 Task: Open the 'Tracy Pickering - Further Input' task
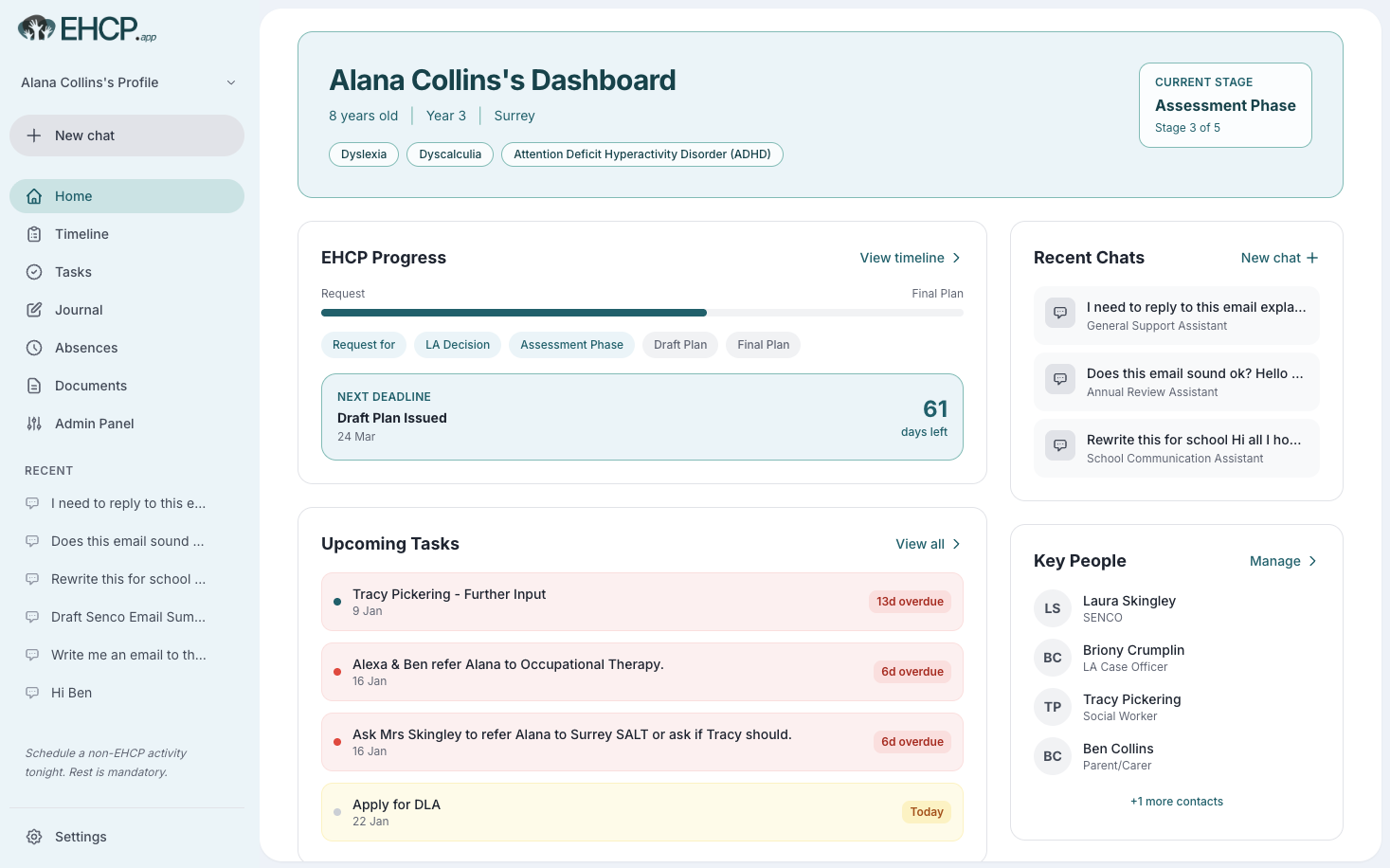[x=642, y=602]
